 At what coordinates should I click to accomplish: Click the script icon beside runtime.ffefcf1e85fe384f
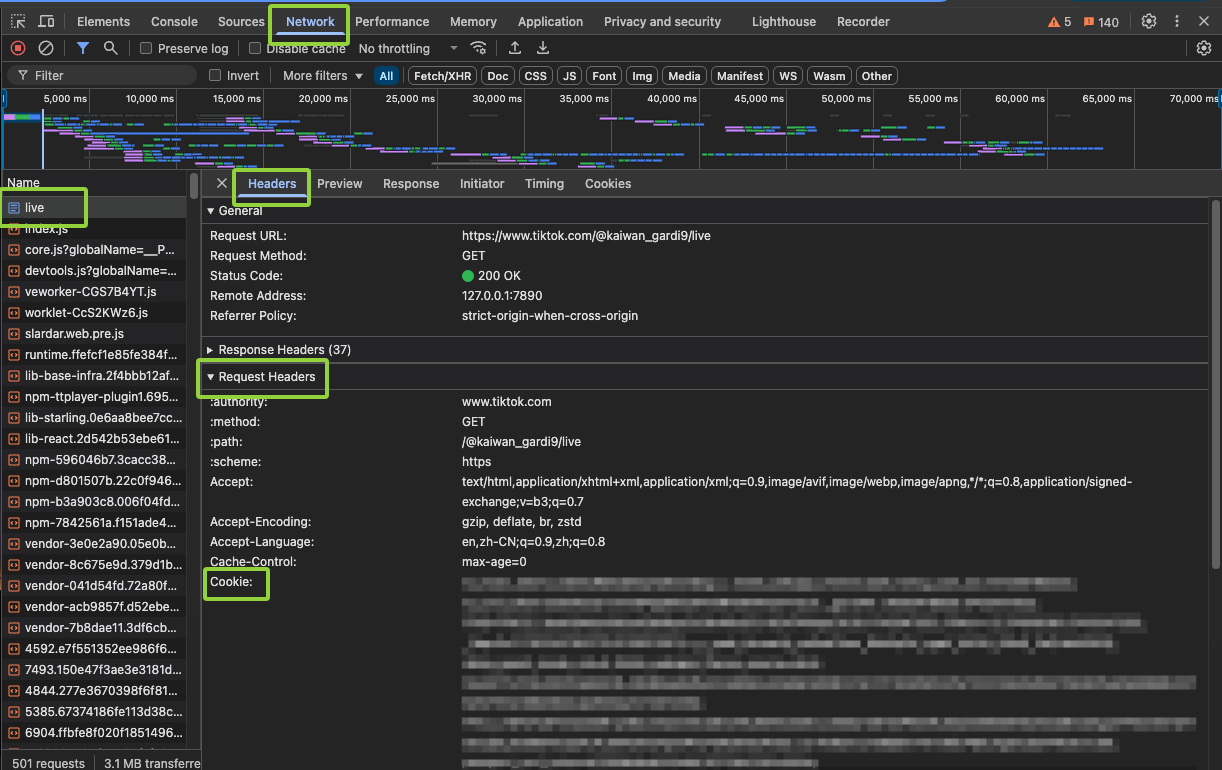(x=14, y=355)
